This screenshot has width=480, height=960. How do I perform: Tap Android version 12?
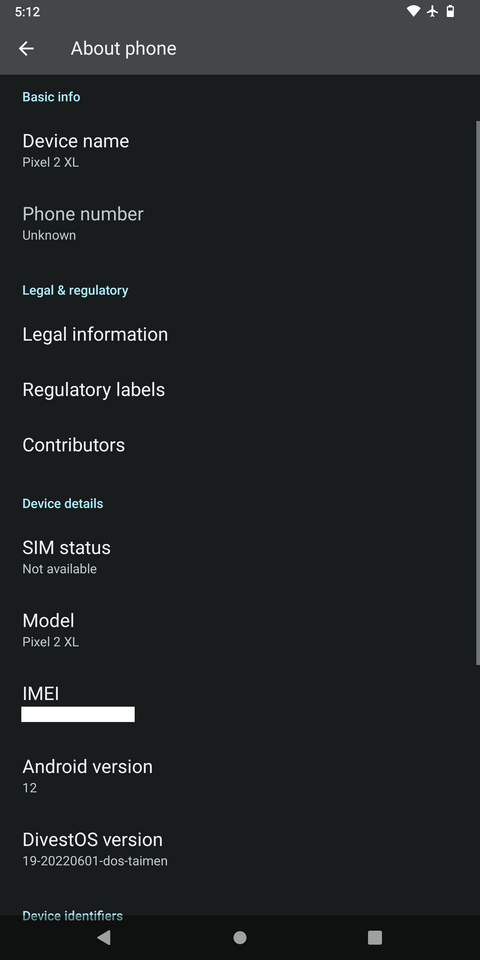(x=238, y=776)
